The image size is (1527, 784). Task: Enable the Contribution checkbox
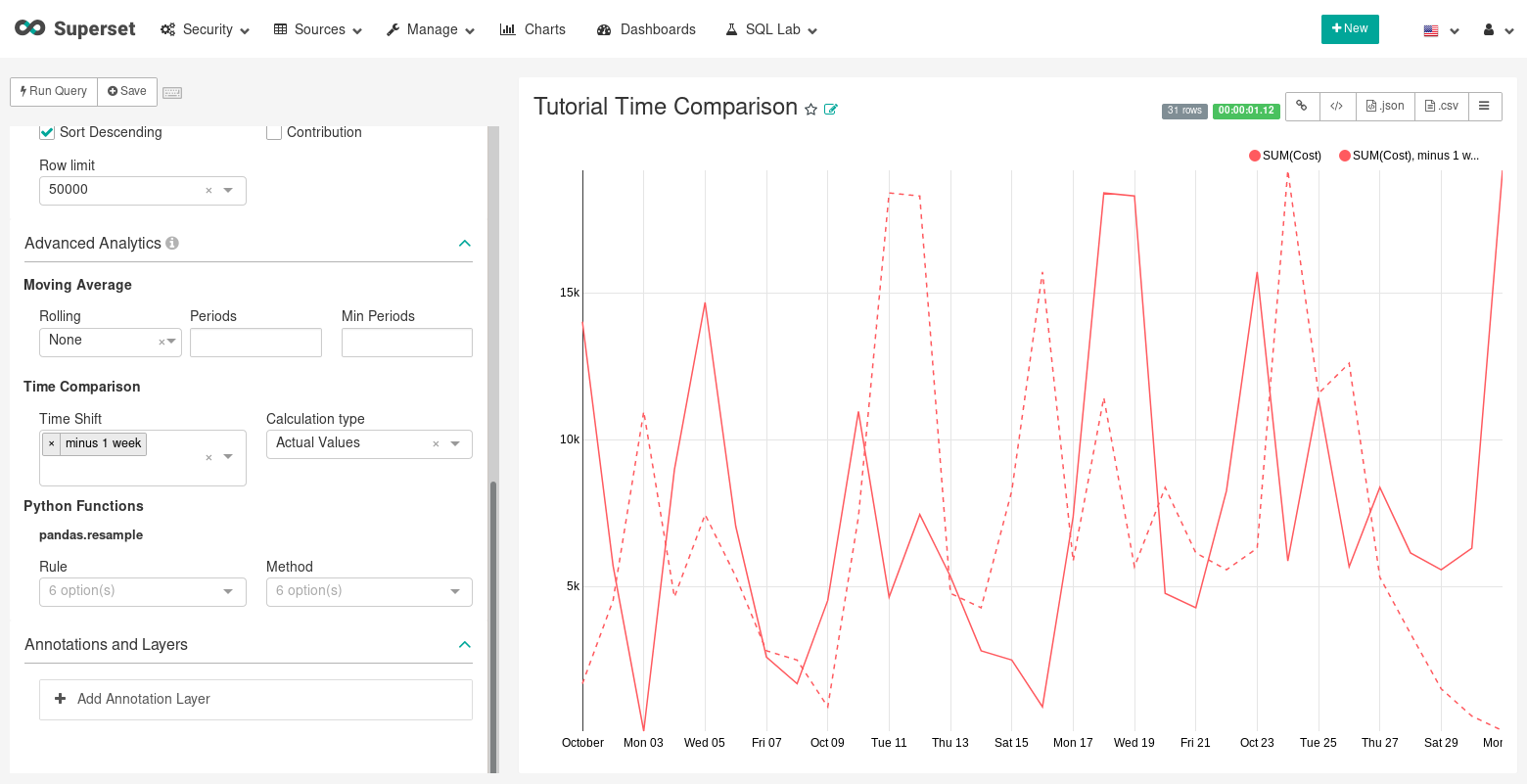click(x=274, y=132)
